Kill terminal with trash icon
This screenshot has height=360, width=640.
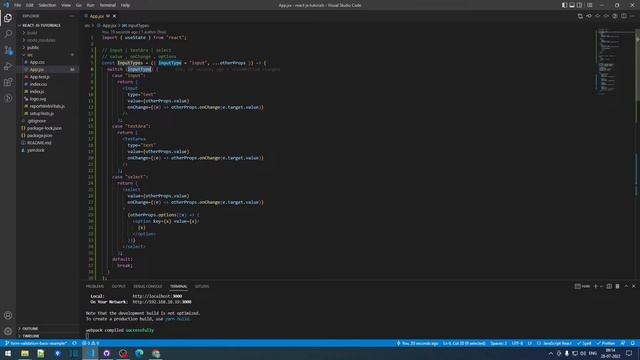tap(618, 286)
